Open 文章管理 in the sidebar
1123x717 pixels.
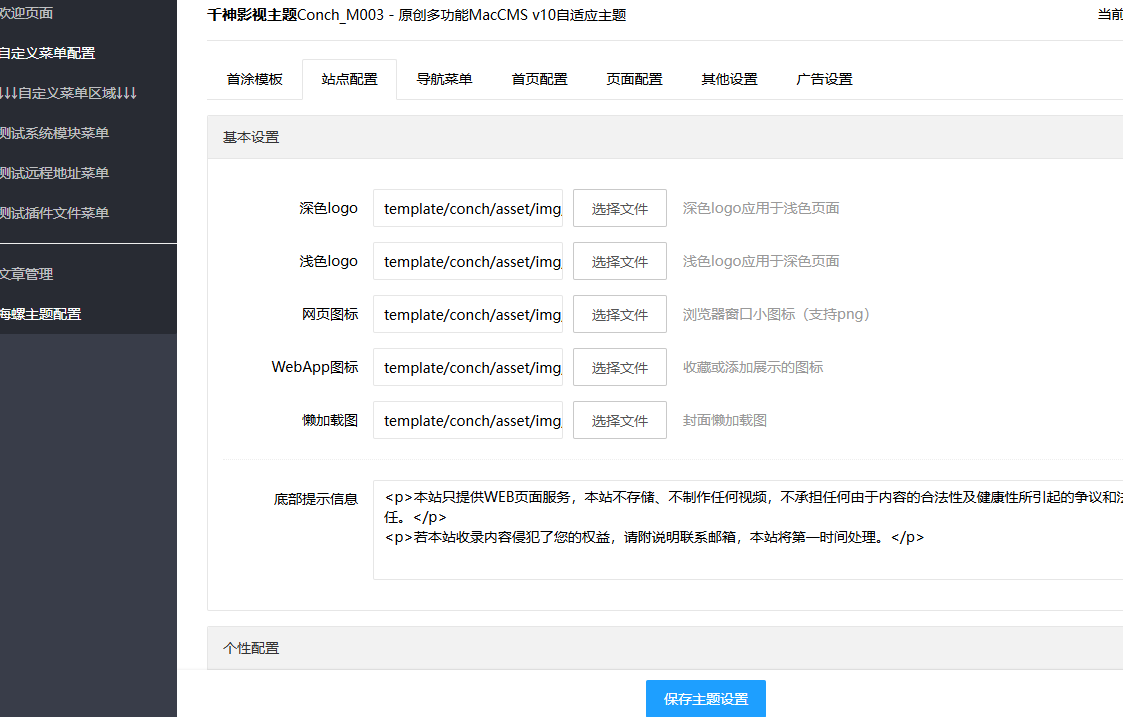27,274
